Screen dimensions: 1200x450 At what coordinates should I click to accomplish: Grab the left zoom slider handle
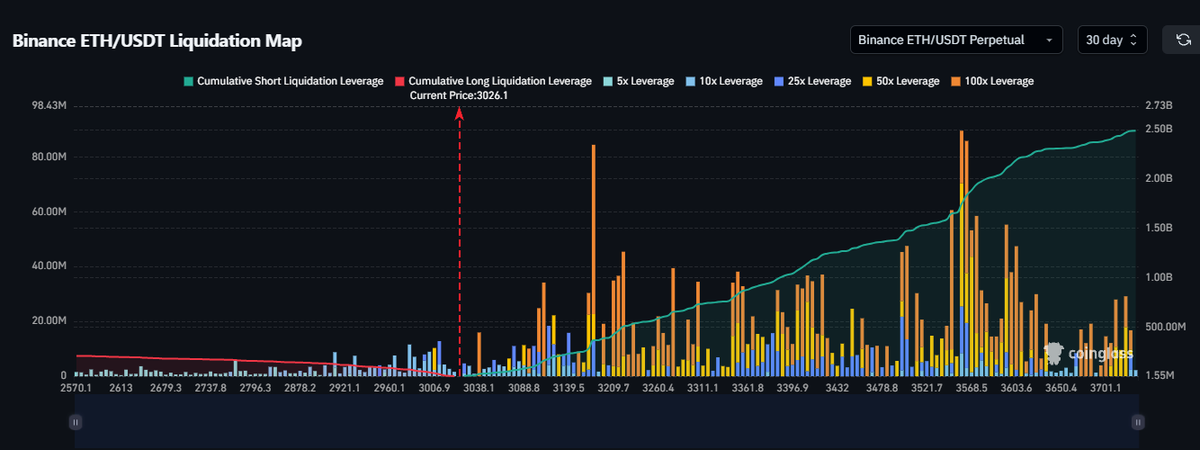(74, 422)
